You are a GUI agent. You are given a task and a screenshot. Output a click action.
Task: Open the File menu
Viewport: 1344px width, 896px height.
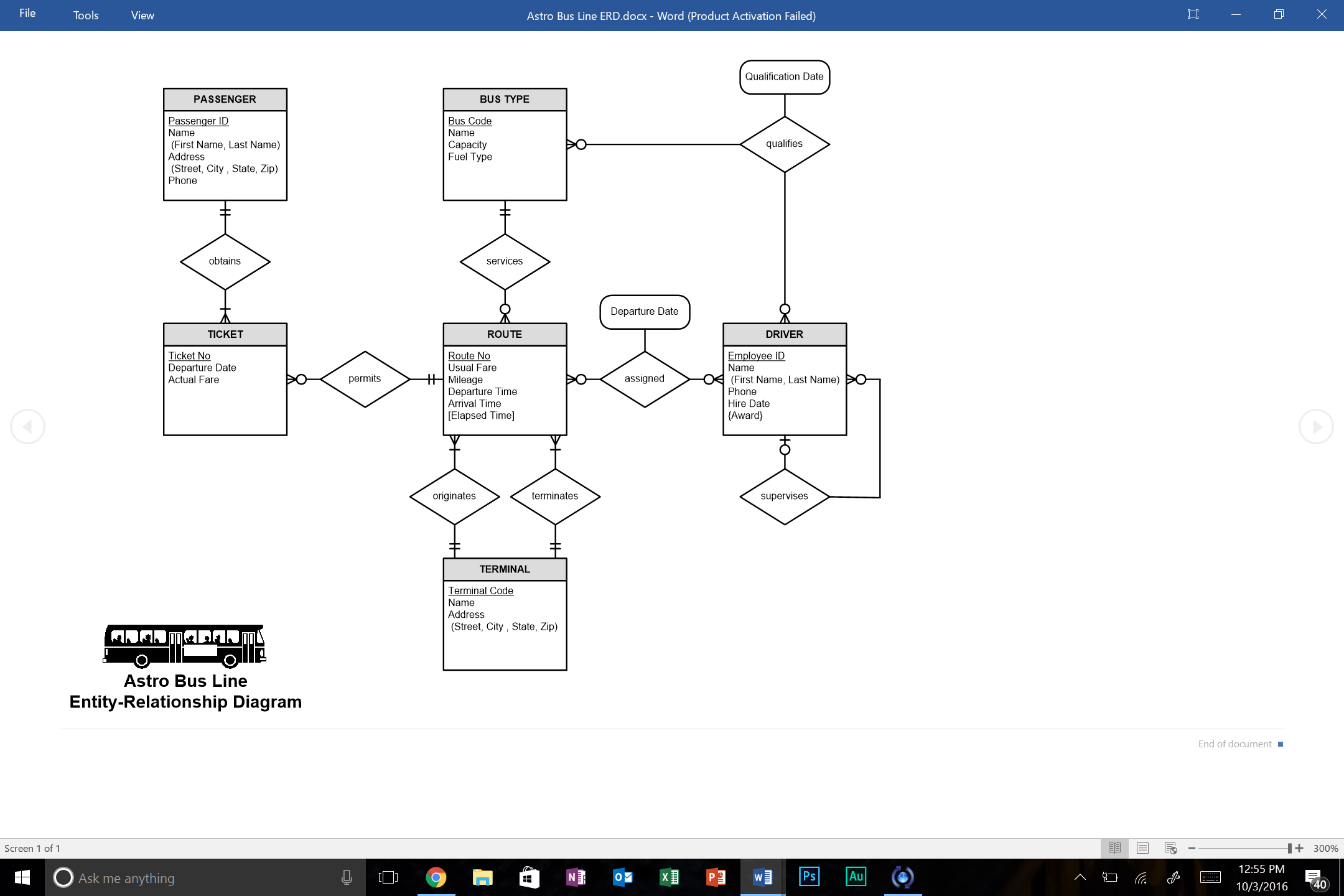tap(27, 13)
